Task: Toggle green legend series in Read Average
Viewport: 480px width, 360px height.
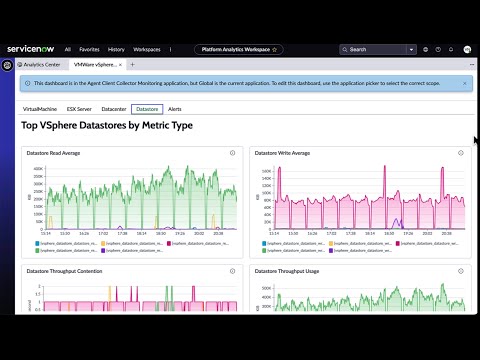Action: click(x=66, y=250)
